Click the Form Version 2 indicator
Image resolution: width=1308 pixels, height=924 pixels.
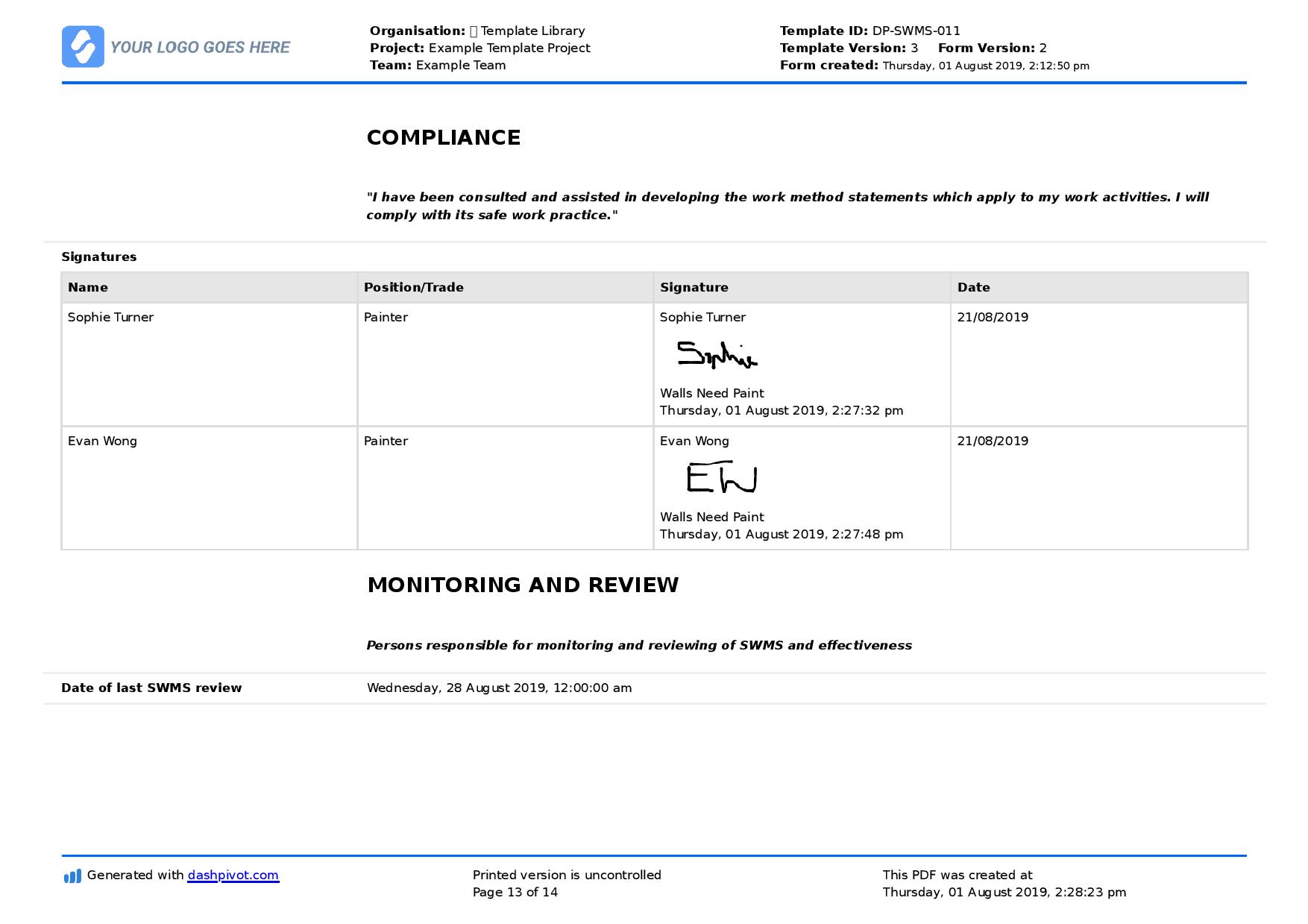(1043, 48)
